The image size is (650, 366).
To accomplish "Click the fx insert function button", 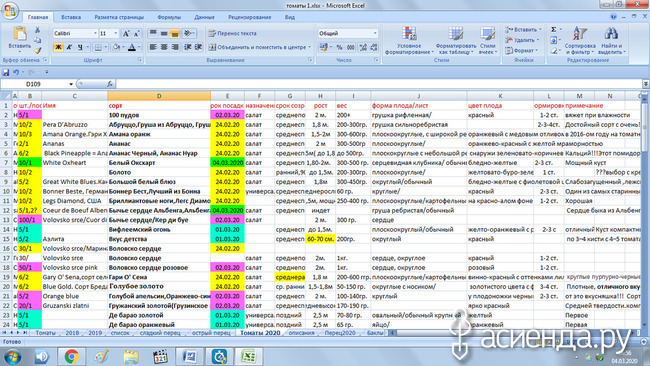I will (x=110, y=84).
